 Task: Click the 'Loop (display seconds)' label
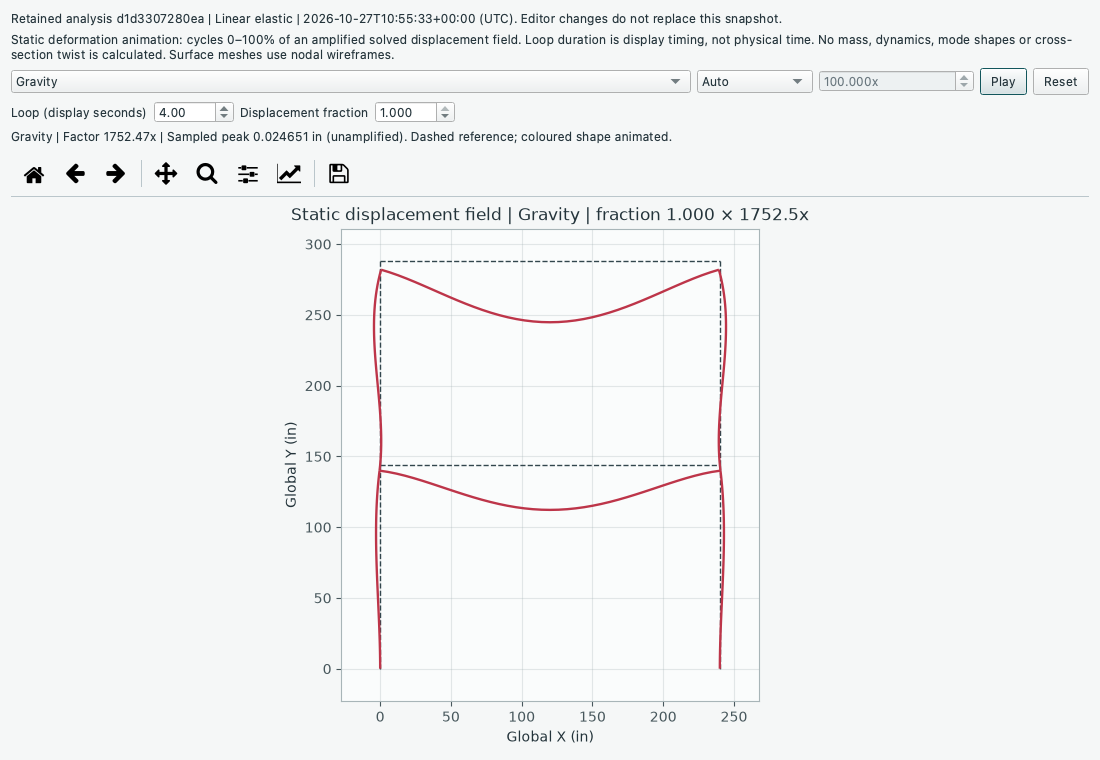click(x=79, y=112)
